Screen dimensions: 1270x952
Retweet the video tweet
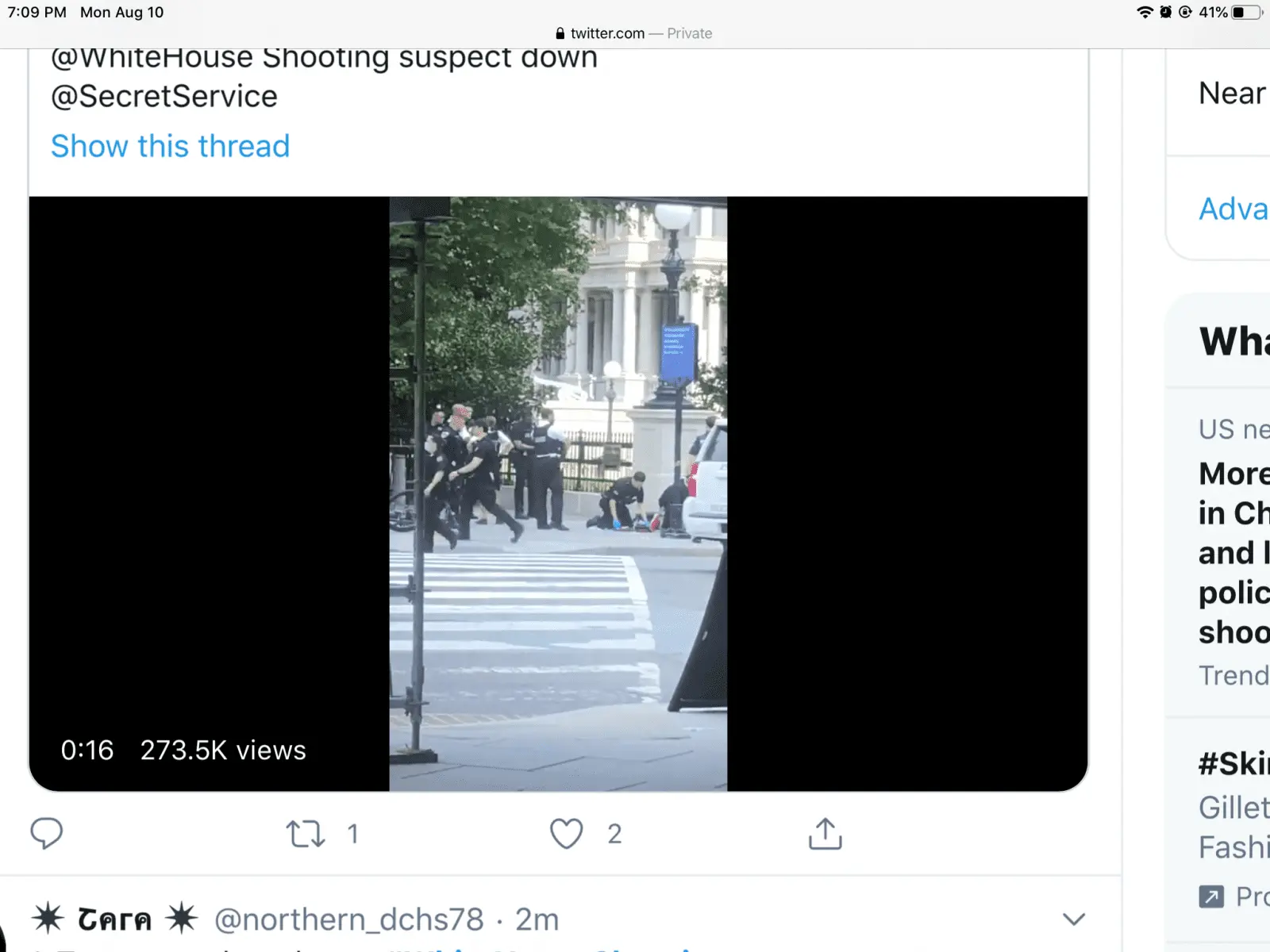click(306, 834)
